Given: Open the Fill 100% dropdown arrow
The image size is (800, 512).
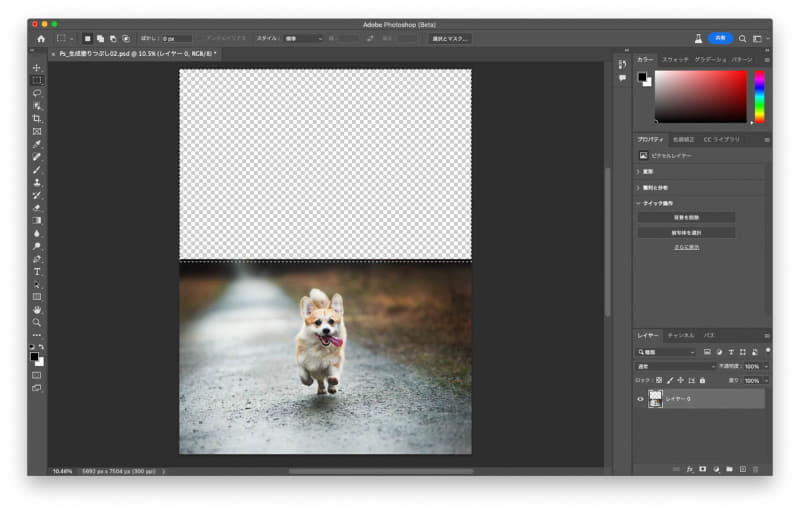Looking at the screenshot, I should pos(766,381).
